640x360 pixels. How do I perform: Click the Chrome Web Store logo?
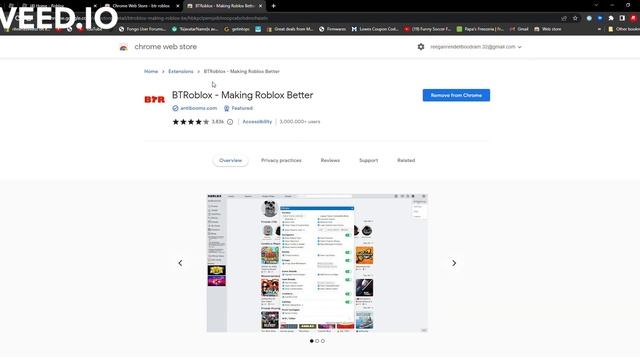coord(123,47)
